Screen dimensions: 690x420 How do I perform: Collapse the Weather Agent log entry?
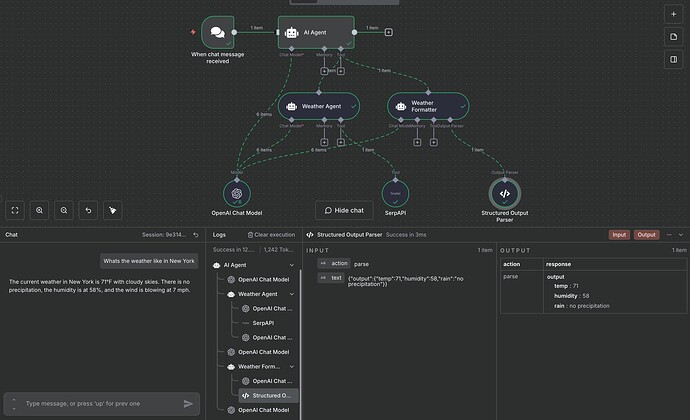(x=292, y=294)
